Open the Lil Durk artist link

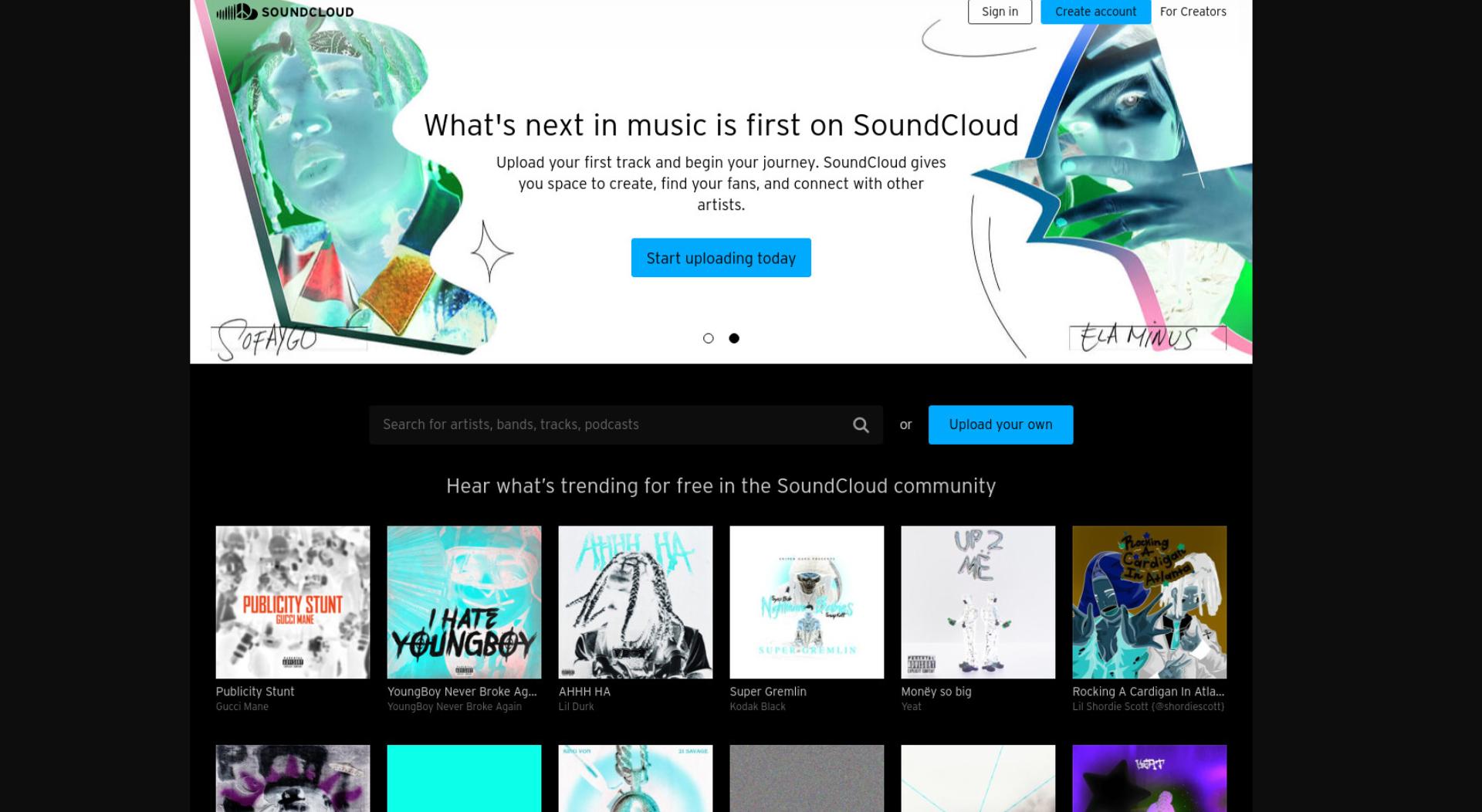pyautogui.click(x=577, y=707)
